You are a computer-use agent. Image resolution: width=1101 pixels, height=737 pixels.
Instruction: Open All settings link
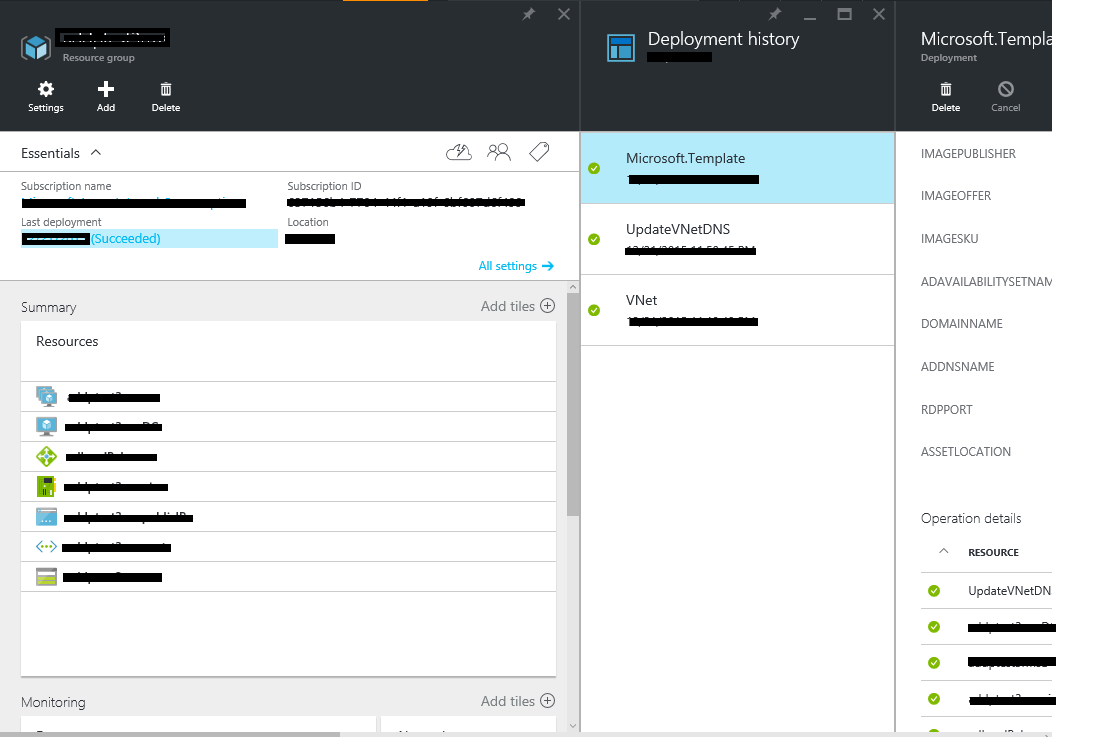(x=515, y=265)
